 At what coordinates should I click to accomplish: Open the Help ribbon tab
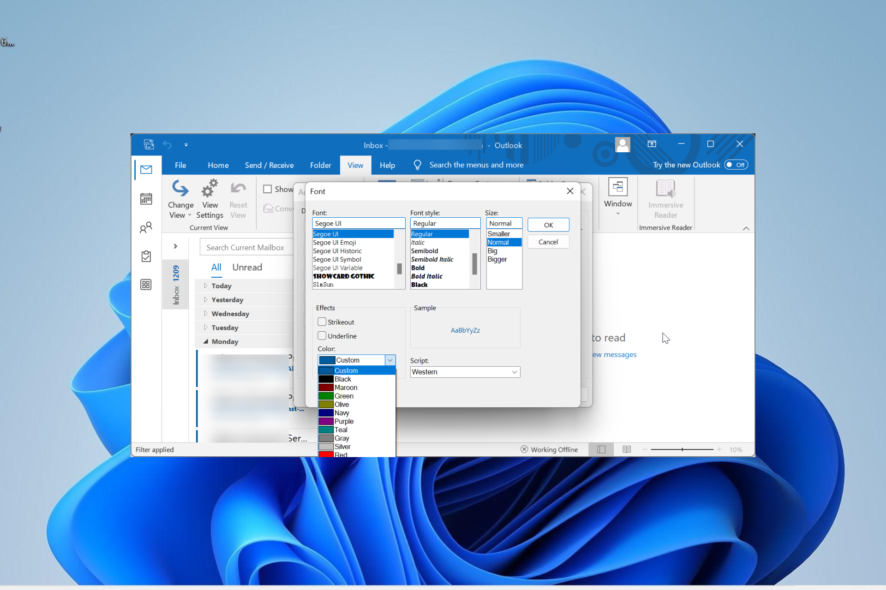tap(387, 165)
